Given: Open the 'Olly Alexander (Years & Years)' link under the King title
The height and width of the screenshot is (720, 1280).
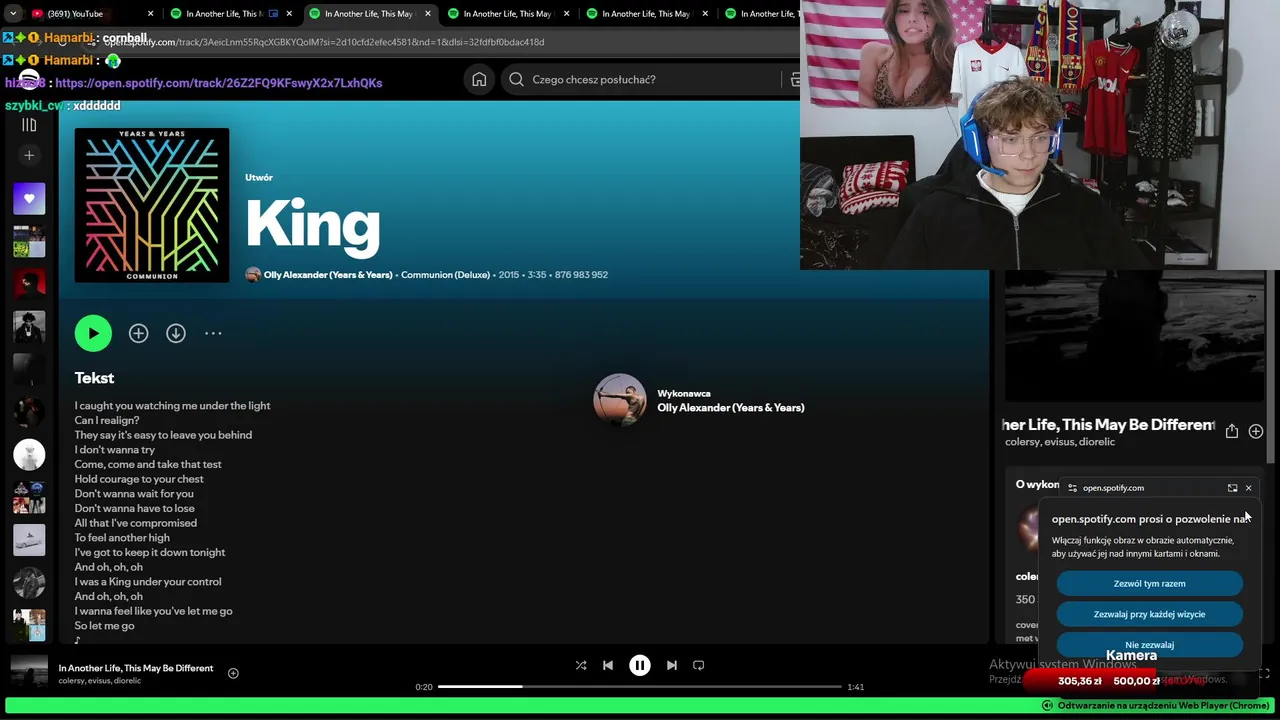Looking at the screenshot, I should [328, 275].
